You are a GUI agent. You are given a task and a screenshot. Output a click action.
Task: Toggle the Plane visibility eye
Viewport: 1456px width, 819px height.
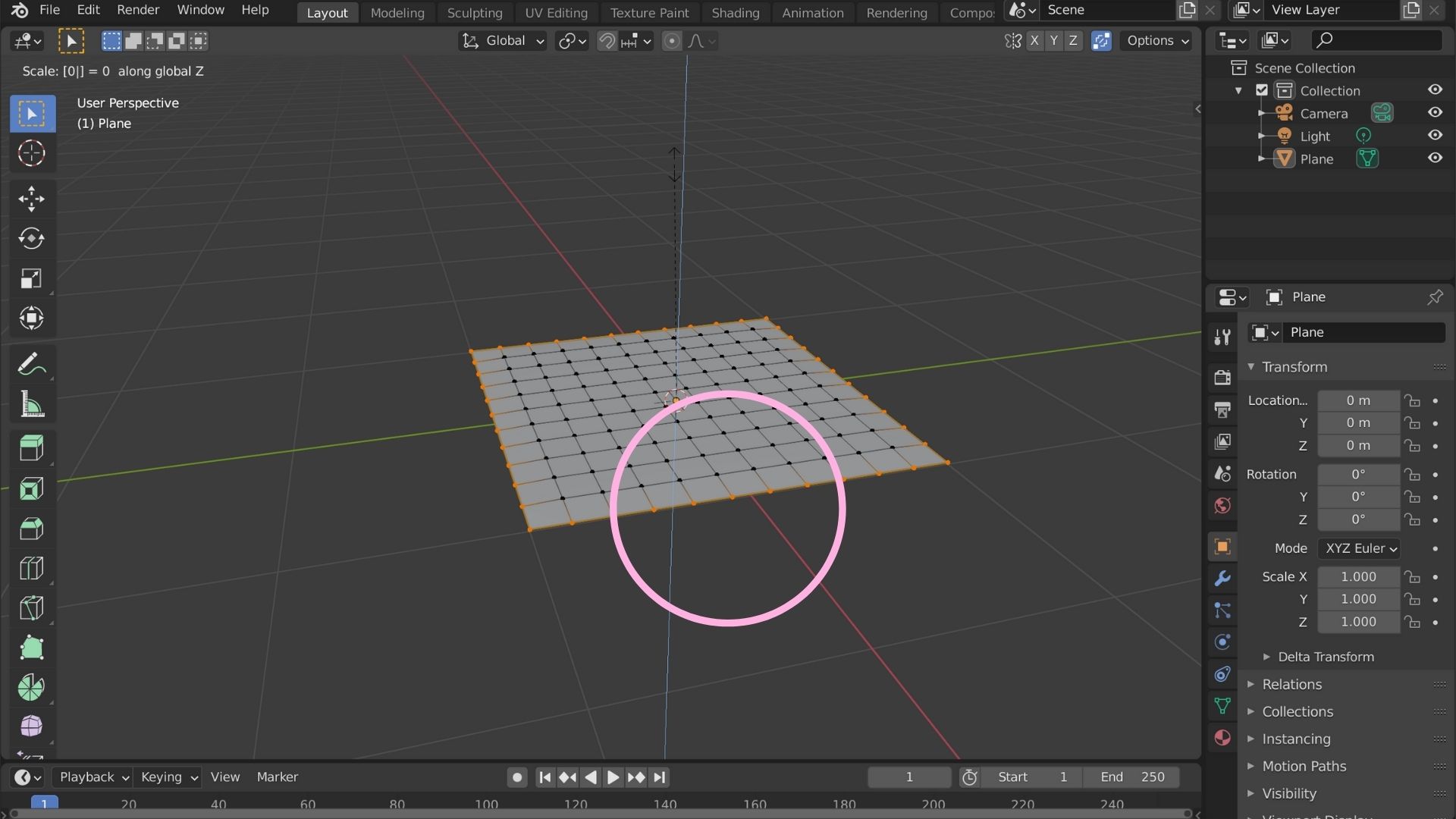coord(1436,158)
